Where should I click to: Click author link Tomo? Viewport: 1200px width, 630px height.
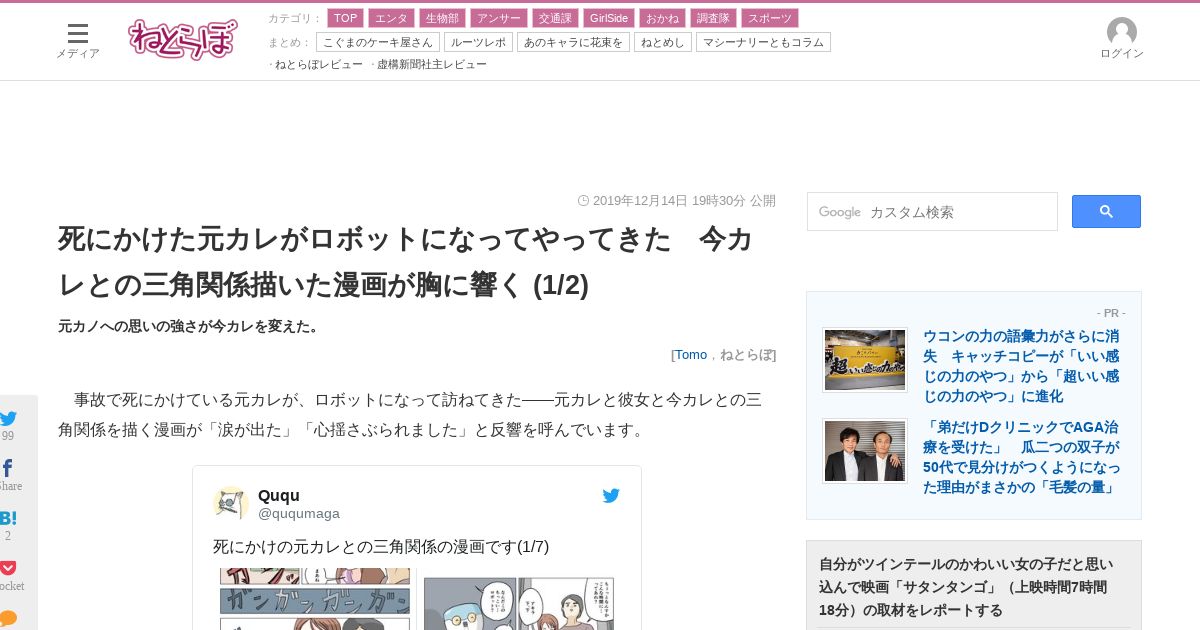pos(691,355)
